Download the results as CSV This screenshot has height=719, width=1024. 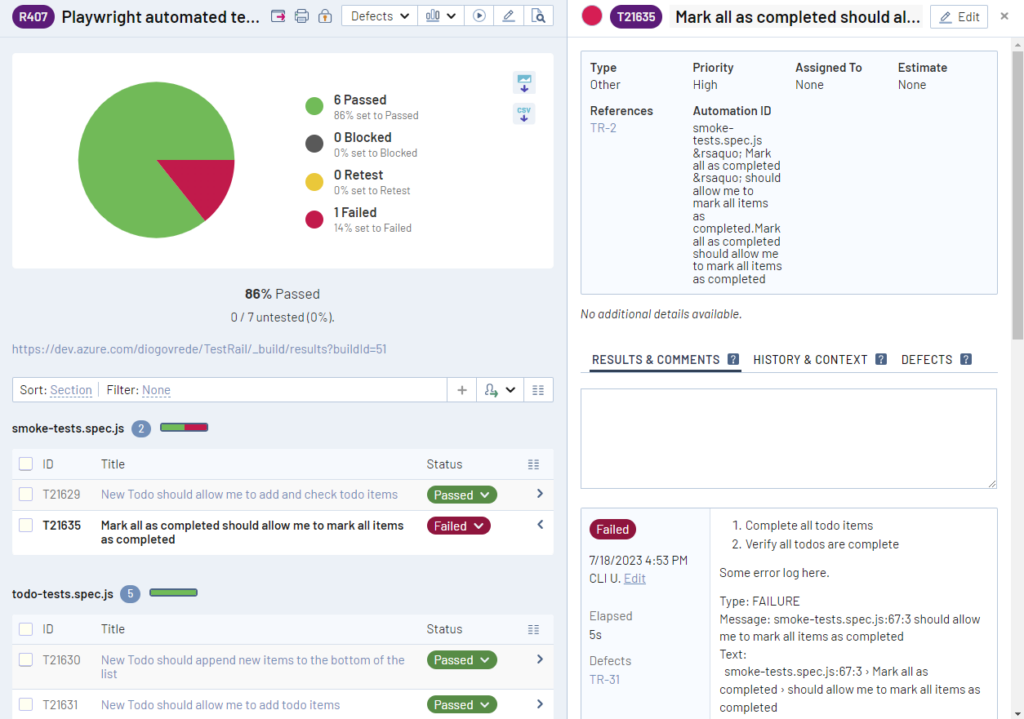[x=524, y=113]
